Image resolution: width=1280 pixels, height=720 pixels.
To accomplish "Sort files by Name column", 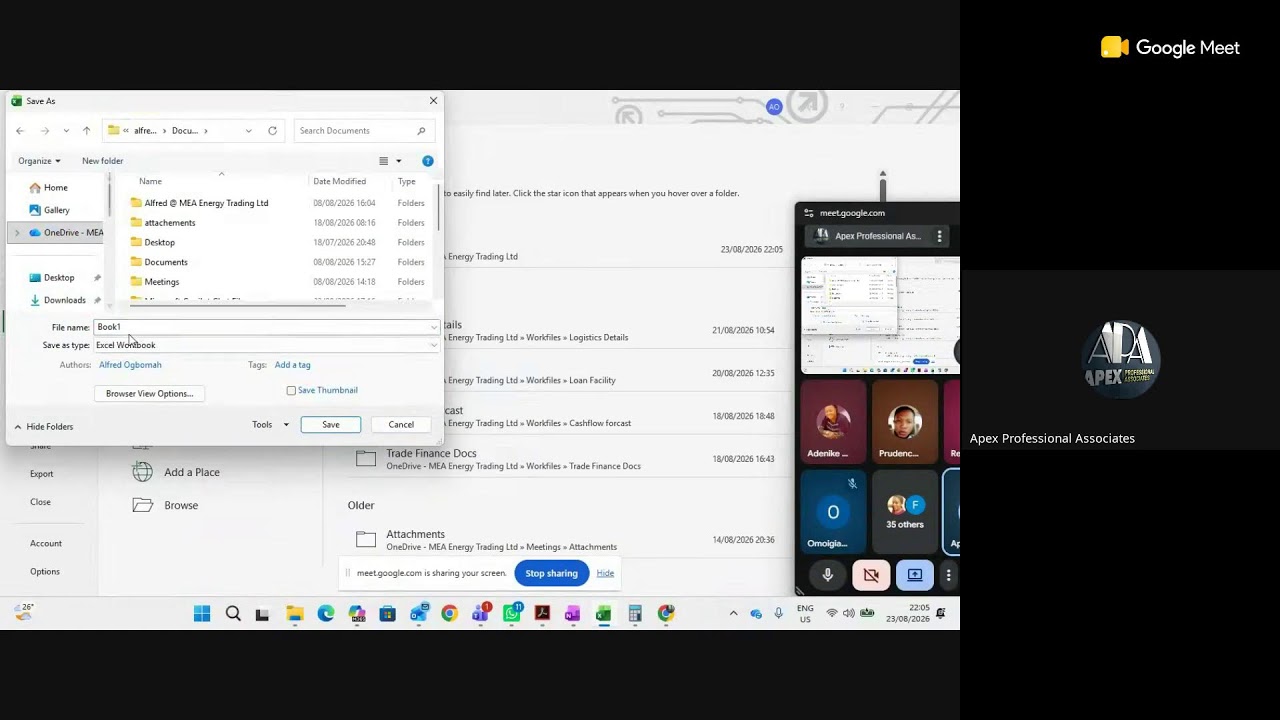I will [x=150, y=182].
